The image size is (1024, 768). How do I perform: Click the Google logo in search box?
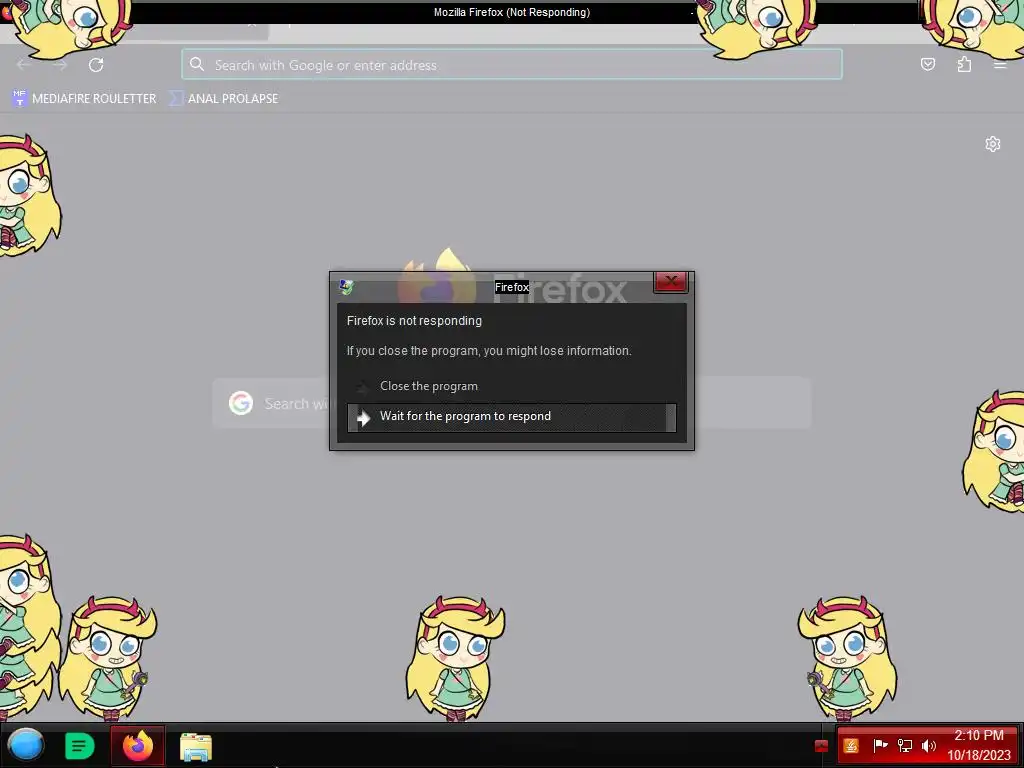tap(241, 403)
